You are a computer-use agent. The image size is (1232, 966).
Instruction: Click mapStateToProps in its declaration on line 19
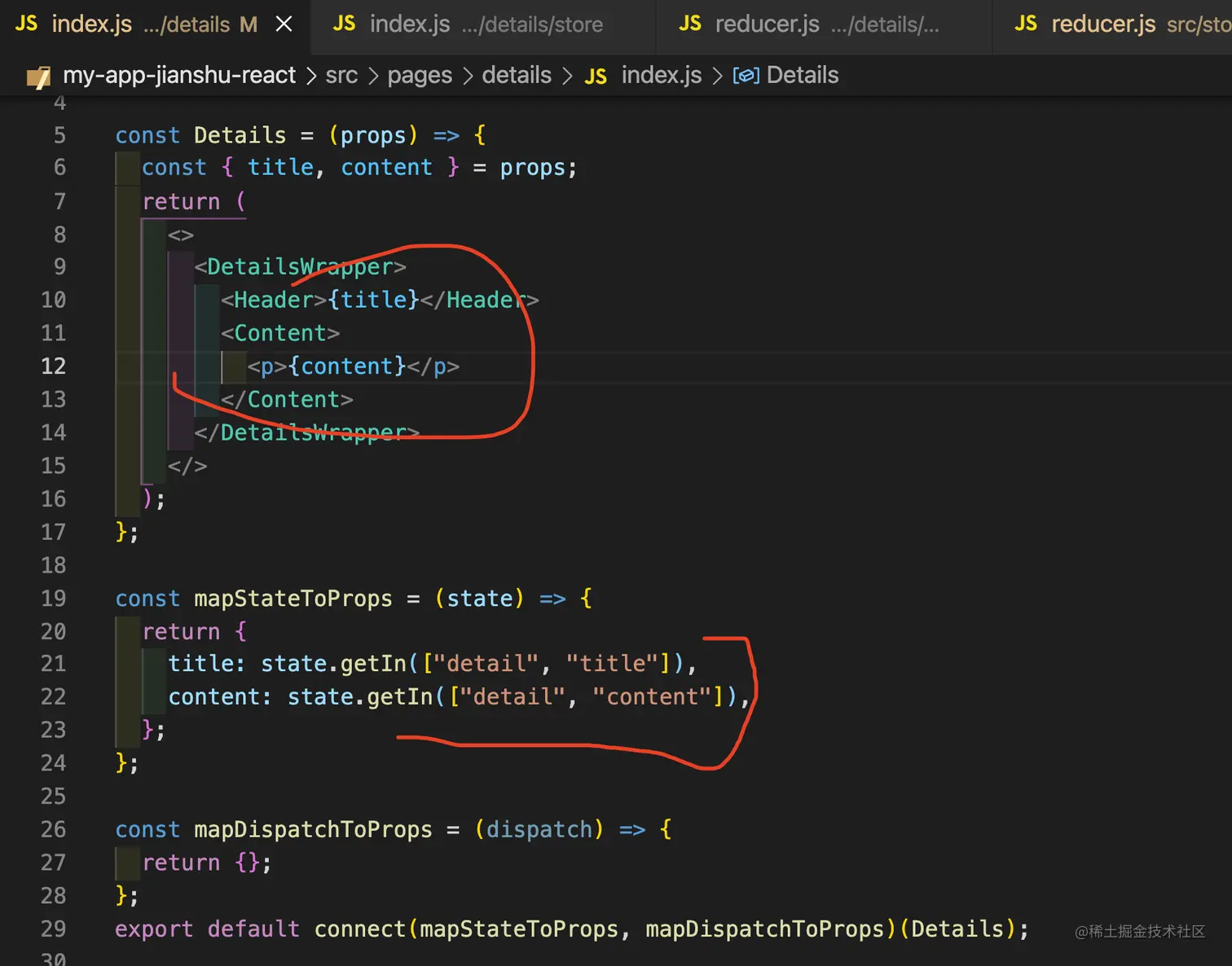293,599
